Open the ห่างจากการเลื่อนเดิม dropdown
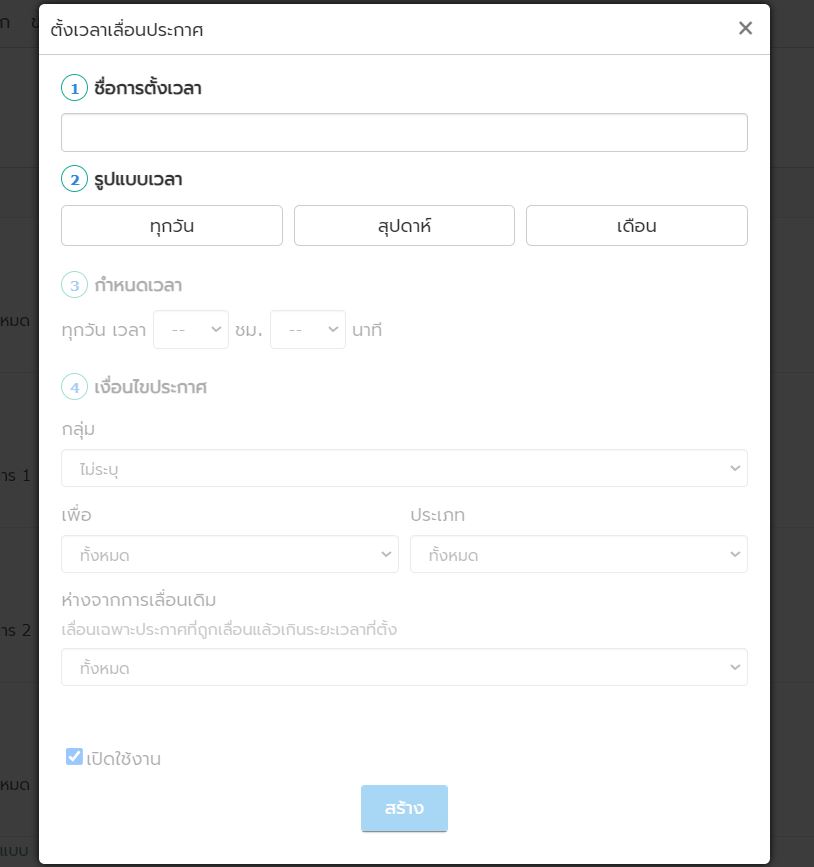814x867 pixels. point(404,667)
